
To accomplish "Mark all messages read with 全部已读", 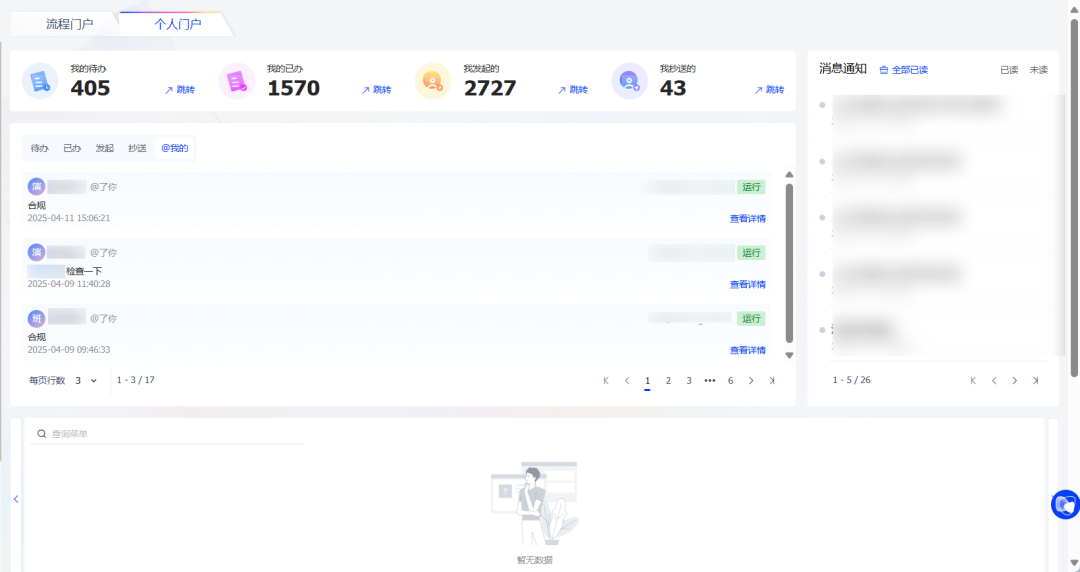I will pos(903,70).
